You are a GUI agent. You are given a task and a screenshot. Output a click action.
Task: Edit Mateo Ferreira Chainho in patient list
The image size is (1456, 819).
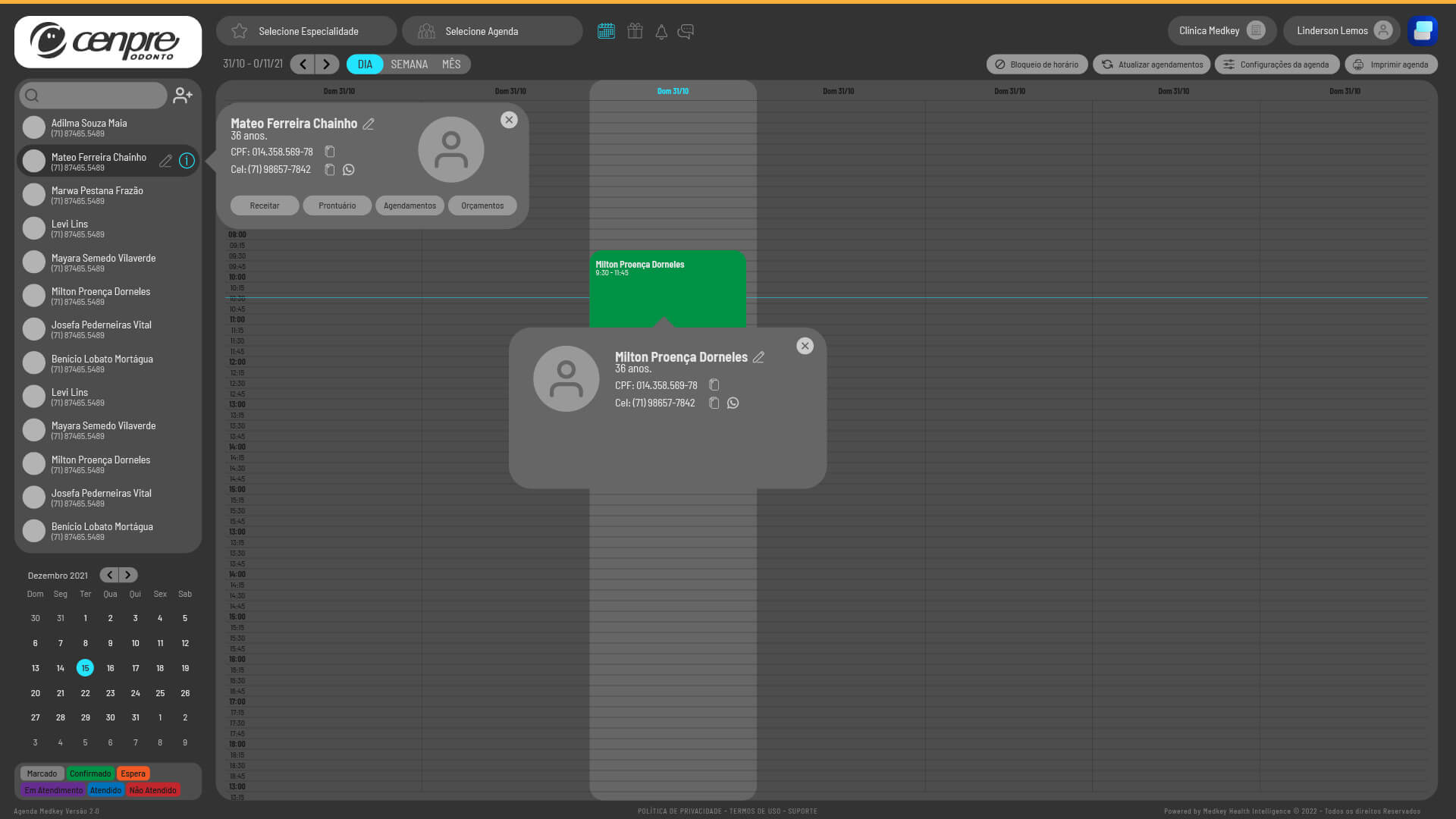coord(165,161)
